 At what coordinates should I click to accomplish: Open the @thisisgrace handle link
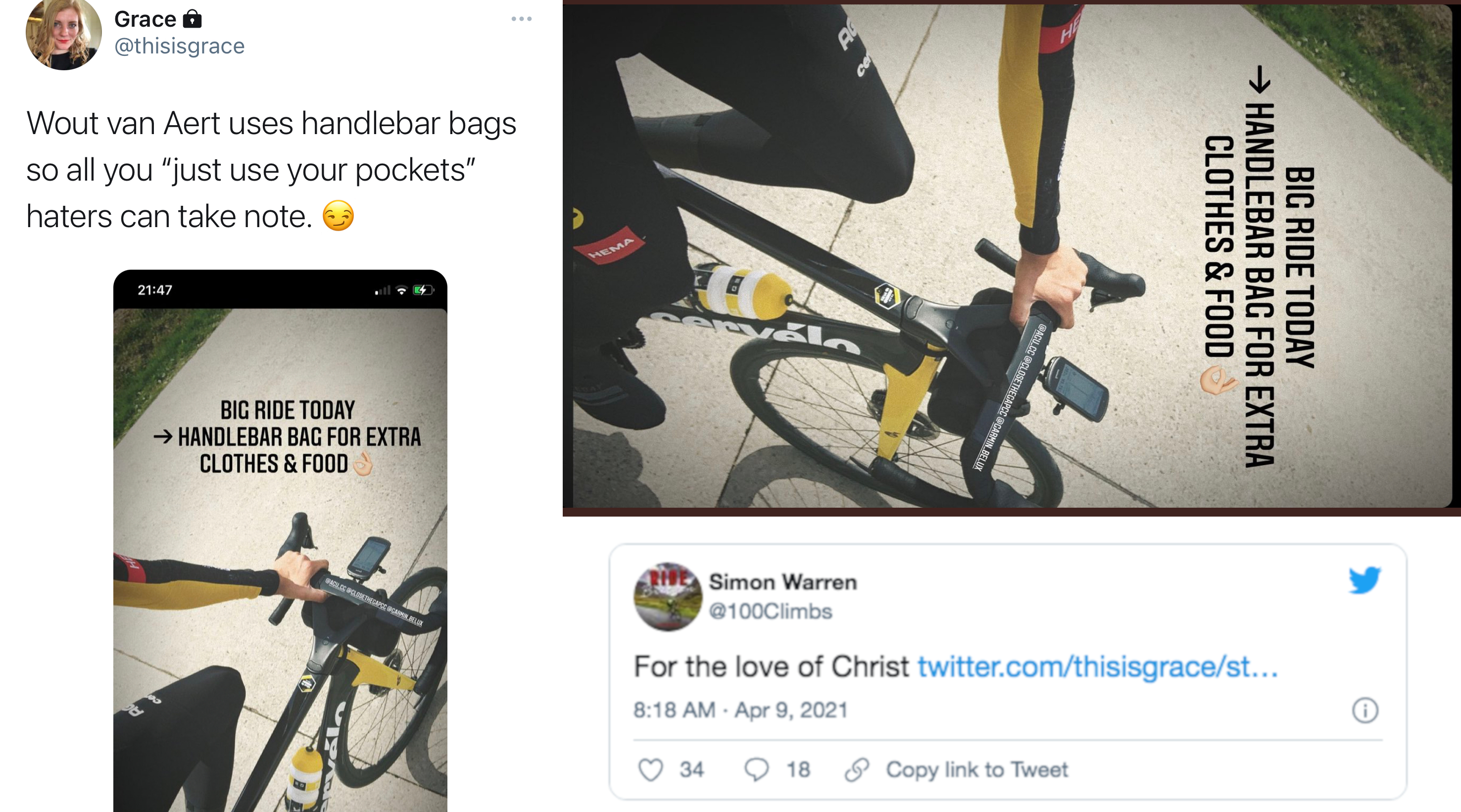pos(179,46)
